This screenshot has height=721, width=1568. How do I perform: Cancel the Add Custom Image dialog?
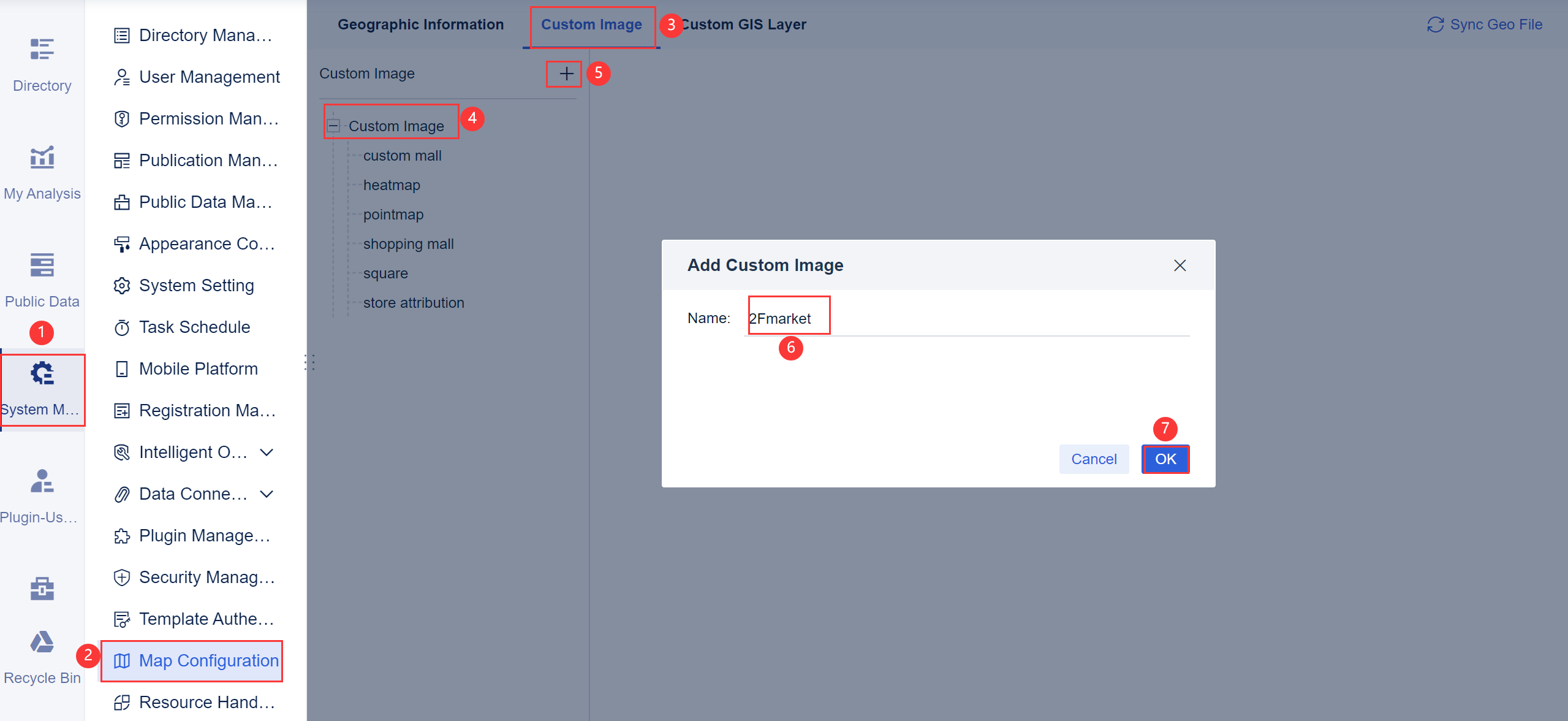point(1093,459)
